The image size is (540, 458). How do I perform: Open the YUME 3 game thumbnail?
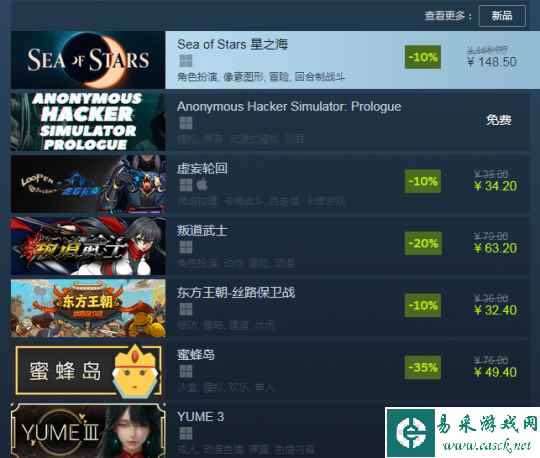(88, 430)
